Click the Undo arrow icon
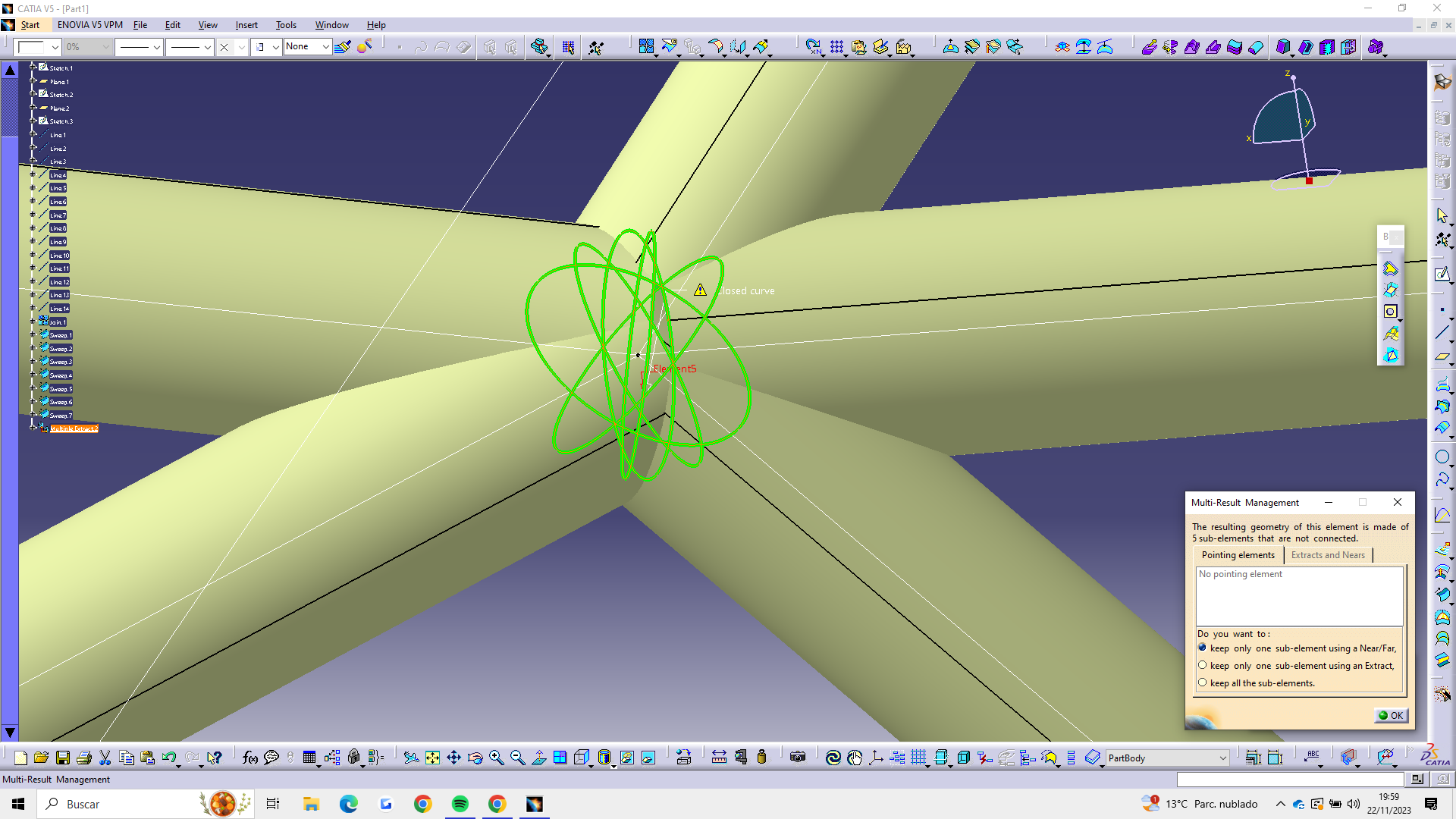Image resolution: width=1456 pixels, height=819 pixels. click(x=168, y=758)
